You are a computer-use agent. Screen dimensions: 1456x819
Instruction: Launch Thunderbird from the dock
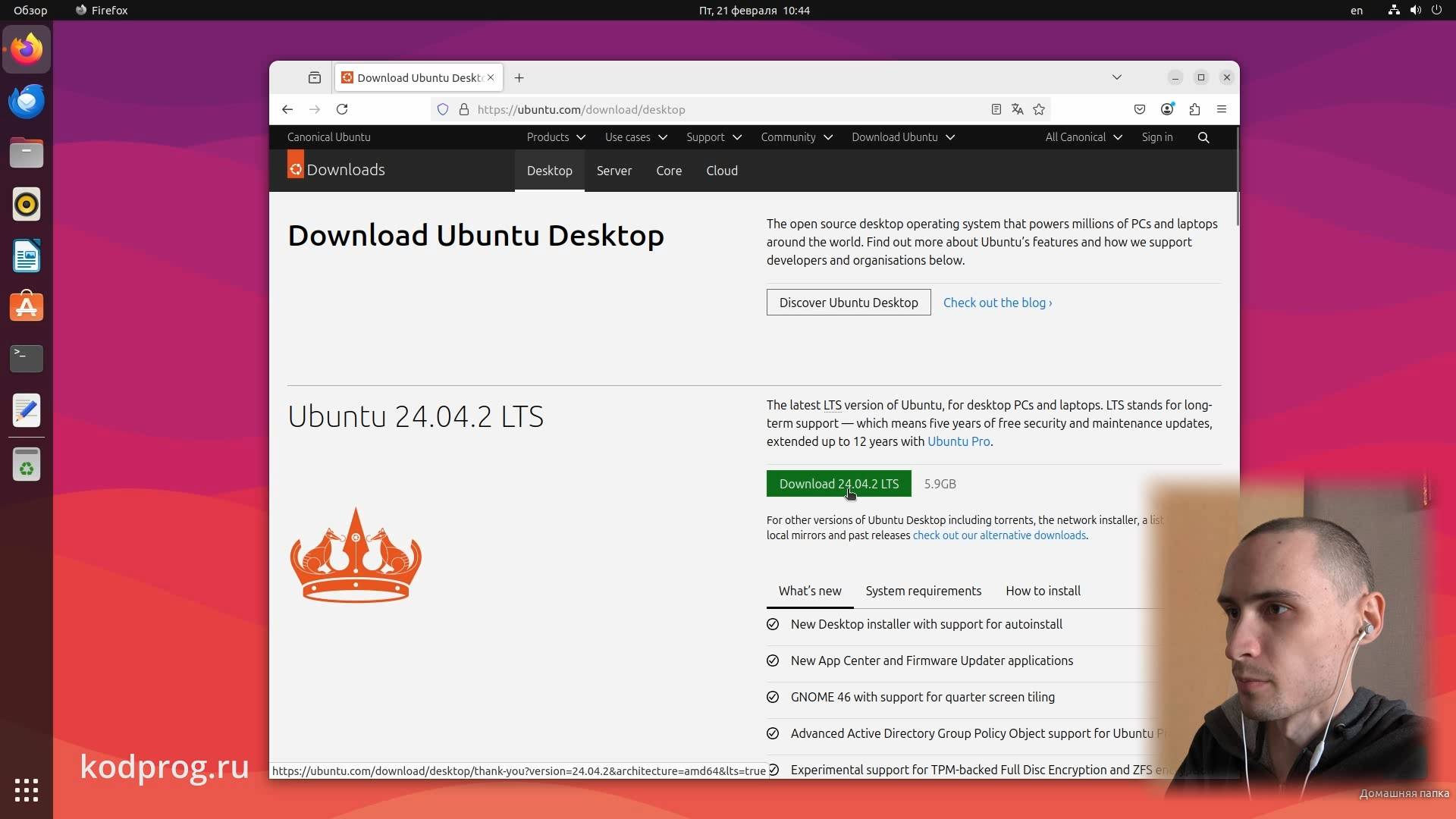[27, 101]
